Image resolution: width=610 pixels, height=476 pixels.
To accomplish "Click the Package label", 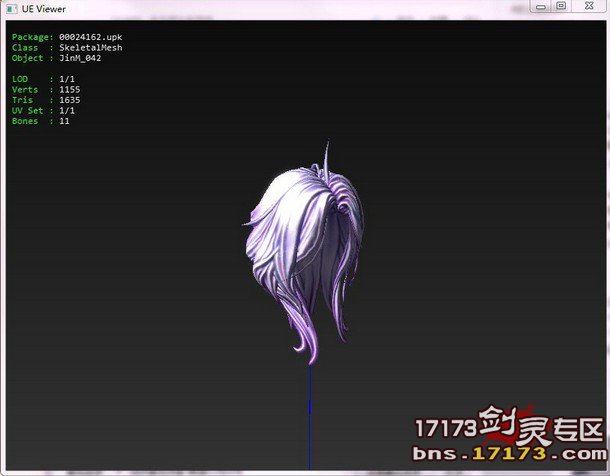I will [32, 37].
